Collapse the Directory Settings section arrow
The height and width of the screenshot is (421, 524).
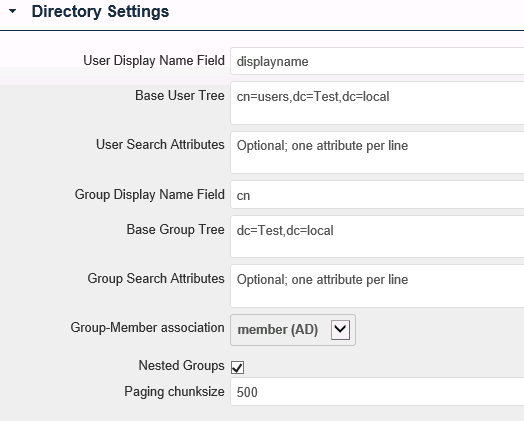12,11
